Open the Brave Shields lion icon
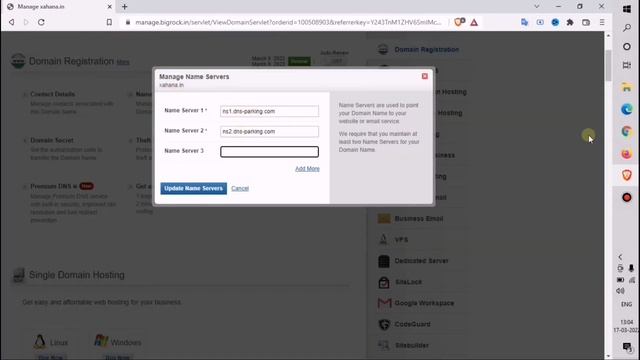The image size is (640, 360). 459,22
